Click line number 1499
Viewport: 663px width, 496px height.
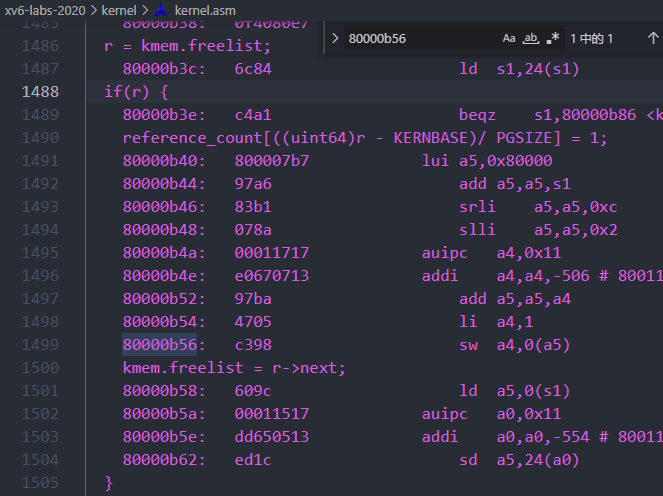click(x=40, y=345)
